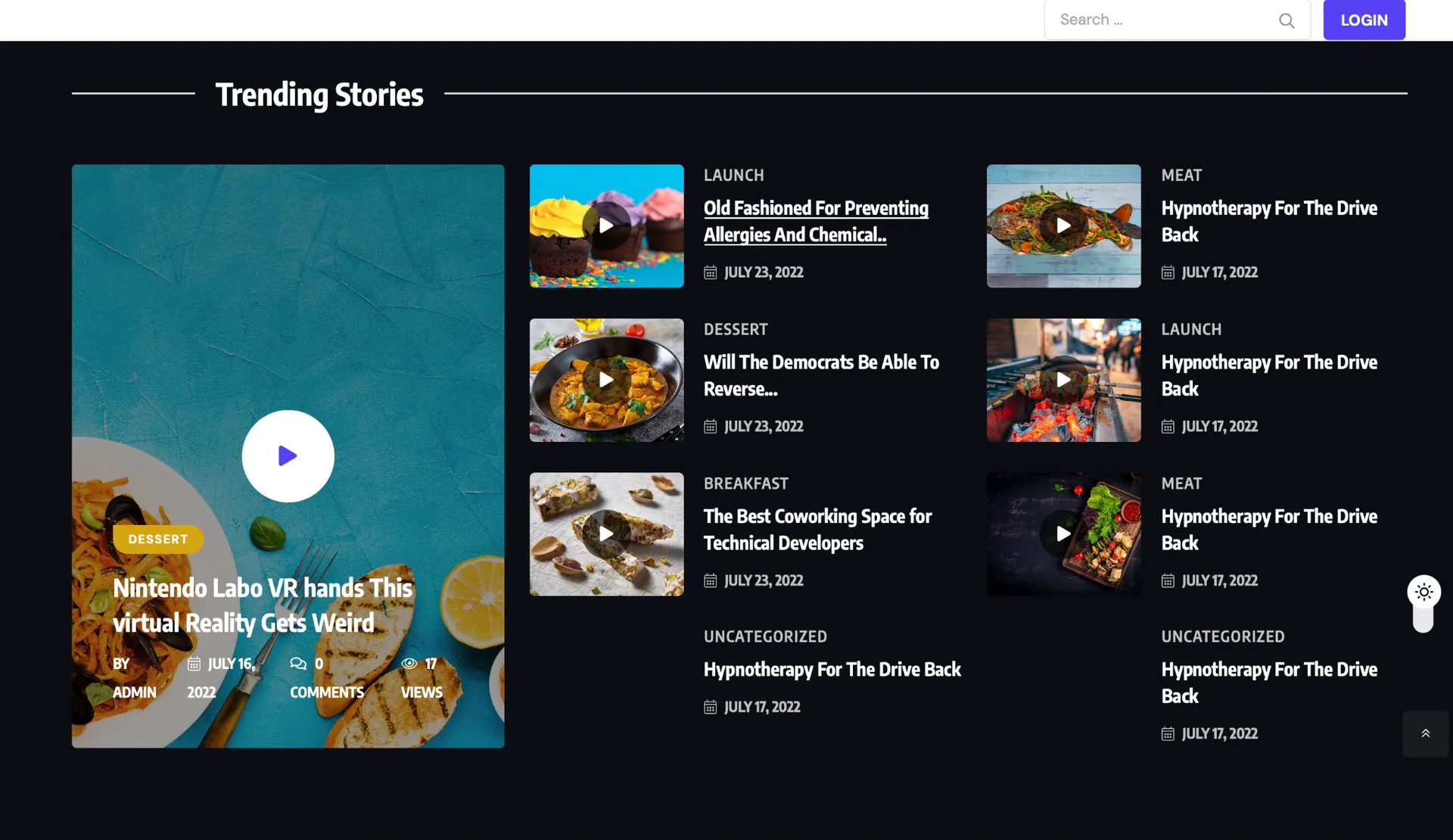Click the LOGIN button

pos(1364,20)
